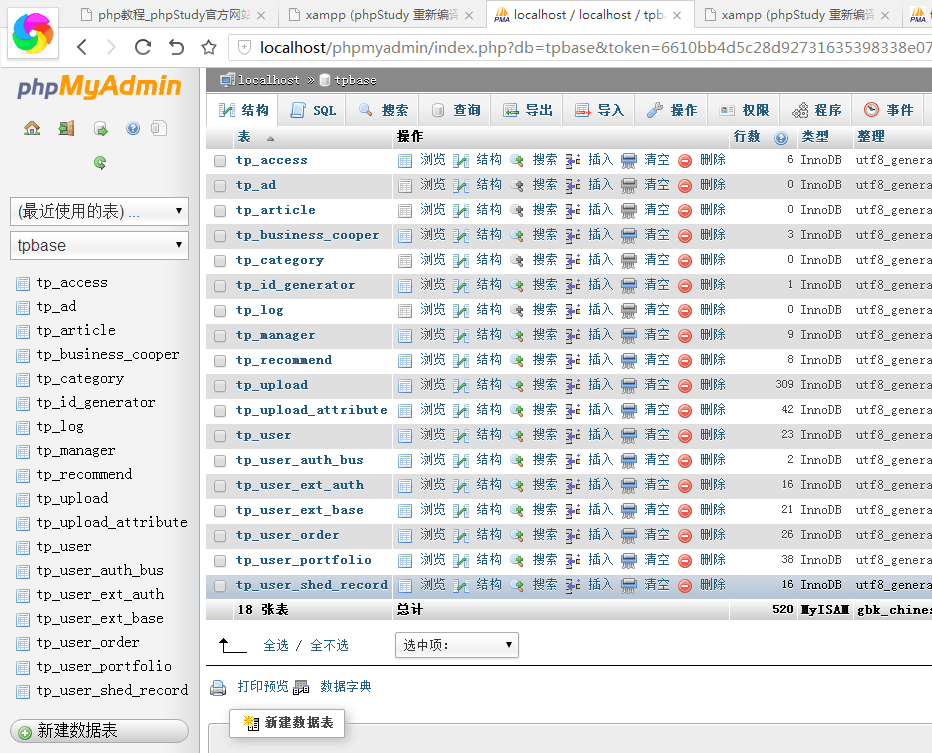Check the tp_user table checkbox
This screenshot has height=753, width=932.
point(220,435)
